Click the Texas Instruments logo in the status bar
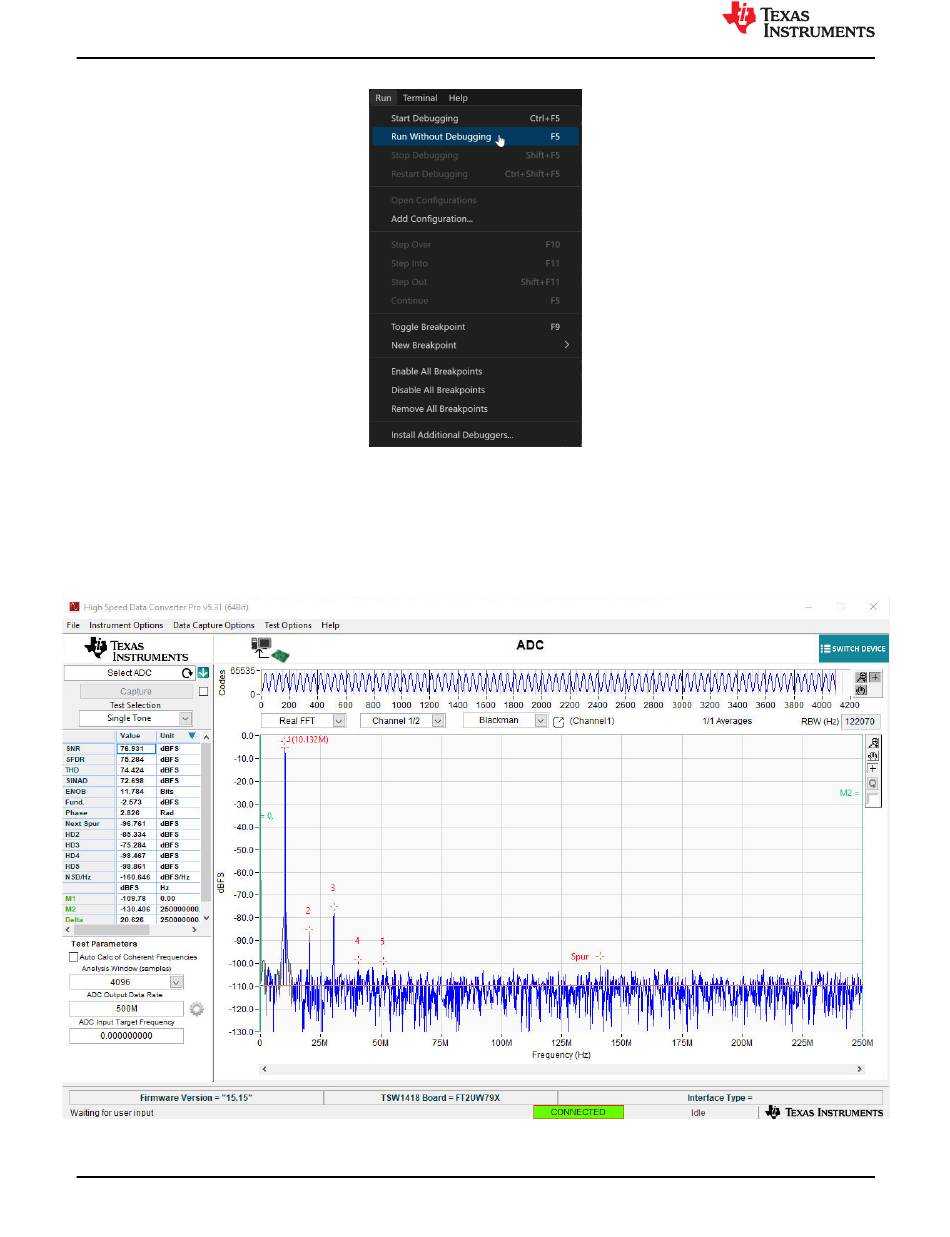Image resolution: width=950 pixels, height=1237 pixels. 824,1112
